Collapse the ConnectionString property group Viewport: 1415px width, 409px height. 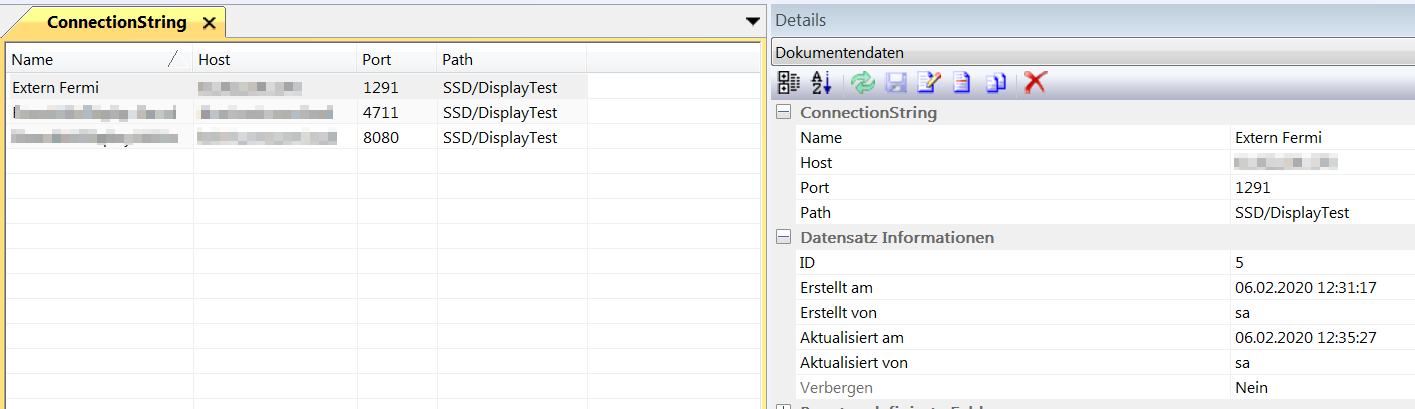[x=784, y=113]
